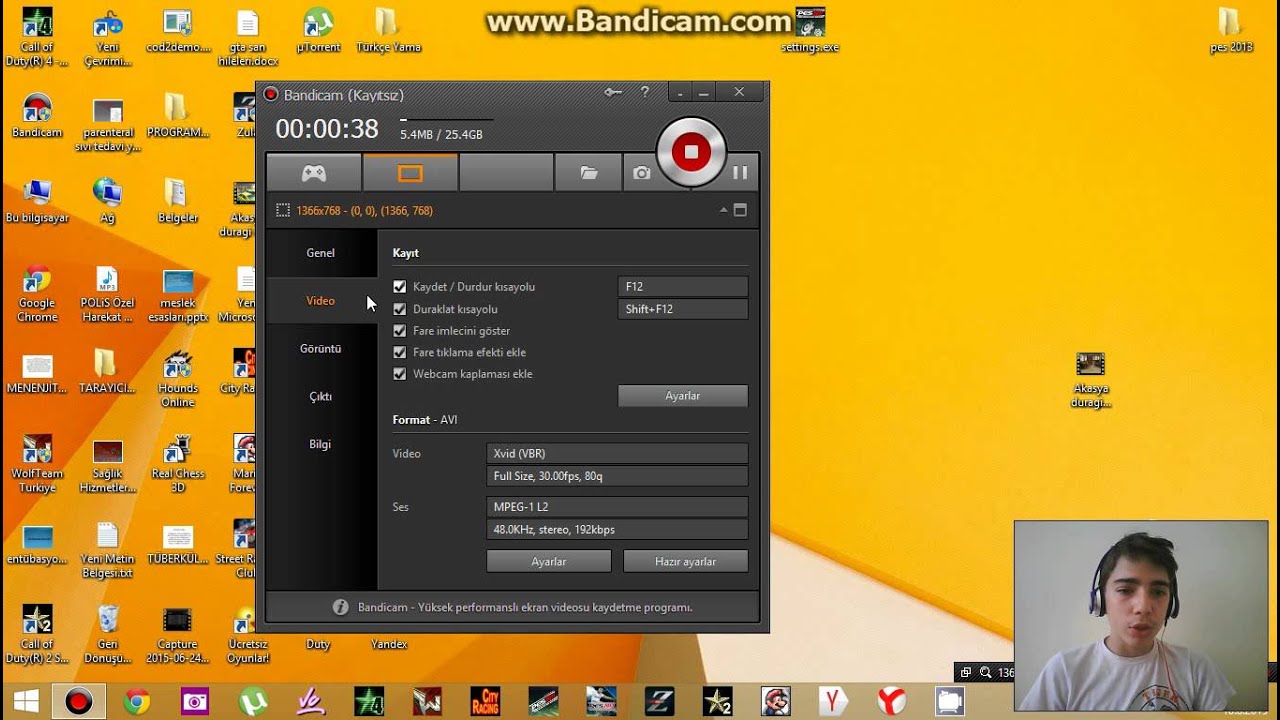Open Bandicam help question mark

click(x=645, y=92)
